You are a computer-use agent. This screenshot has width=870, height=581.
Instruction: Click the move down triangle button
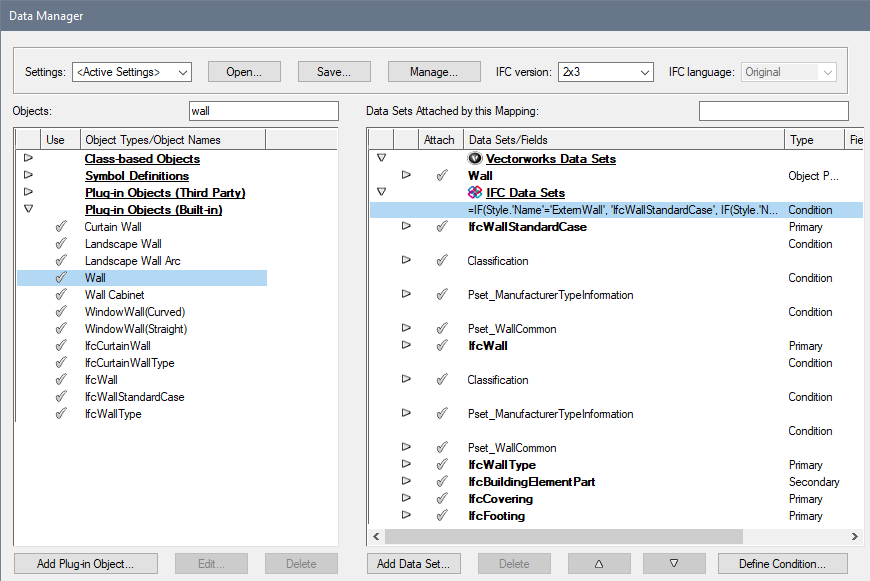(673, 564)
